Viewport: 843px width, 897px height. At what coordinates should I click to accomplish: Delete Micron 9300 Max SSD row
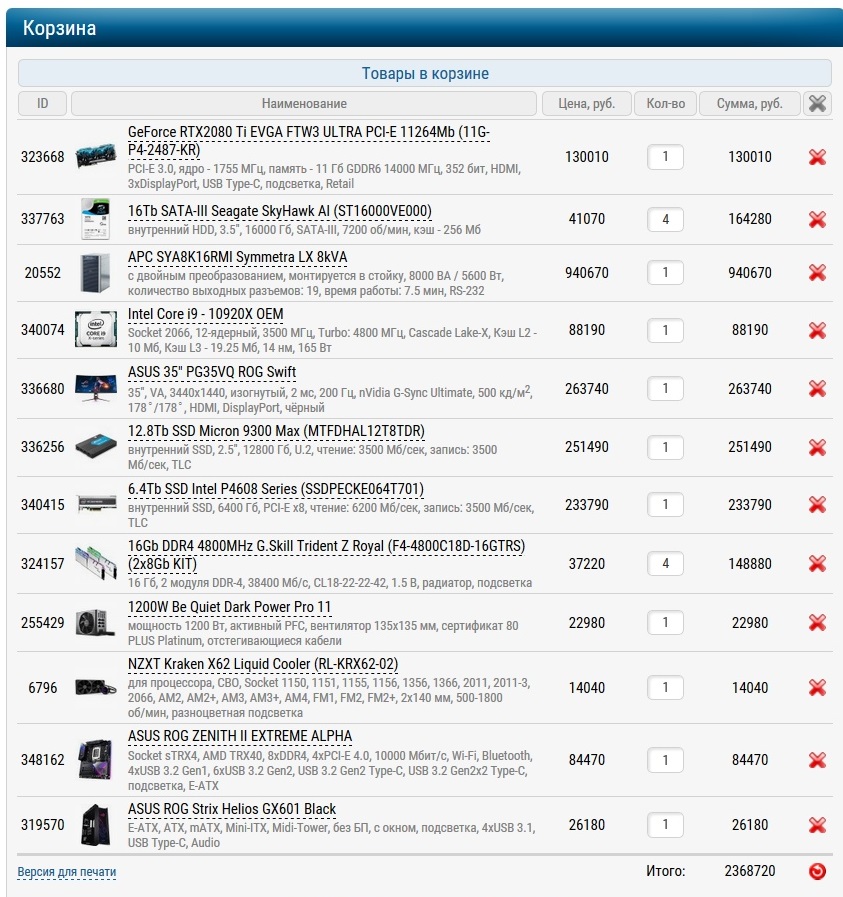click(x=817, y=447)
